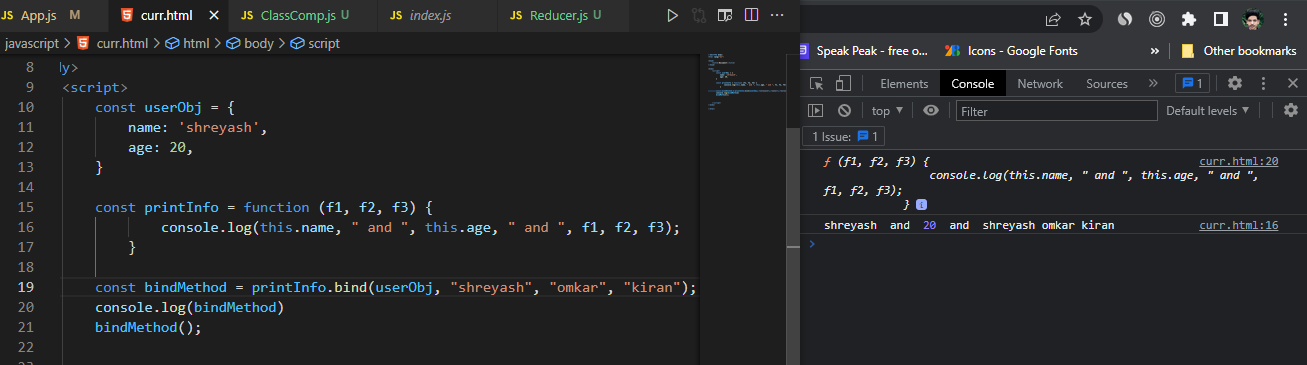This screenshot has width=1307, height=365.
Task: Select the curr.html breadcrumb item
Action: tap(113, 43)
